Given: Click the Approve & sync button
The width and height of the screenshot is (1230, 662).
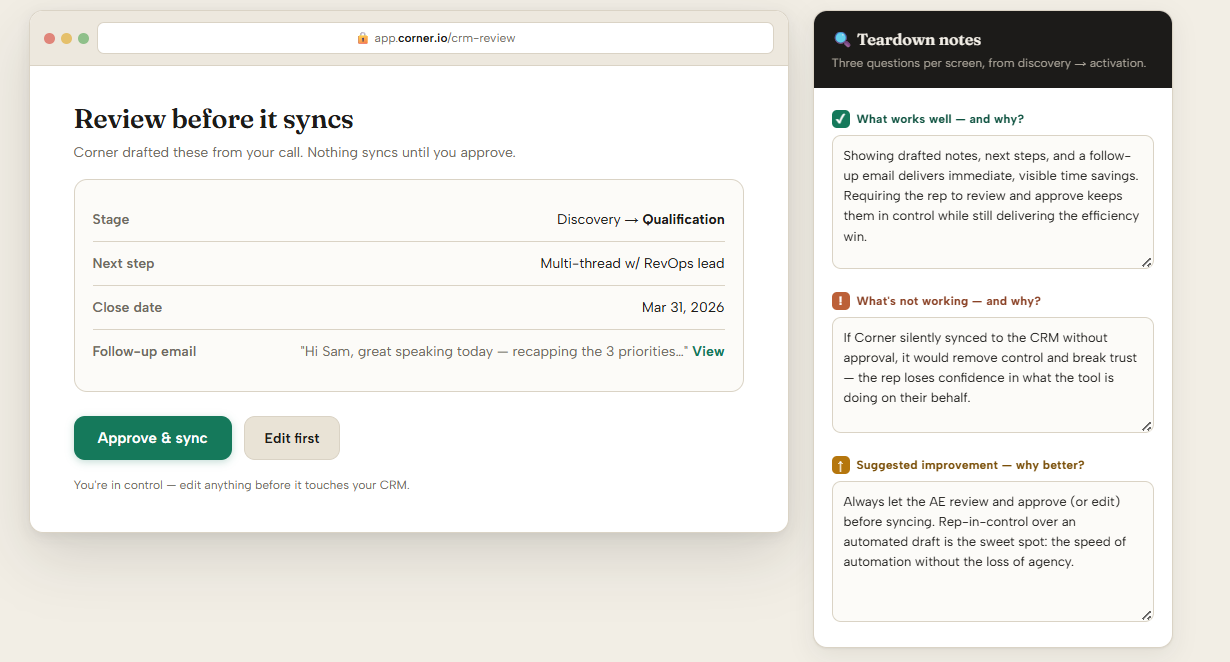Looking at the screenshot, I should pyautogui.click(x=153, y=438).
